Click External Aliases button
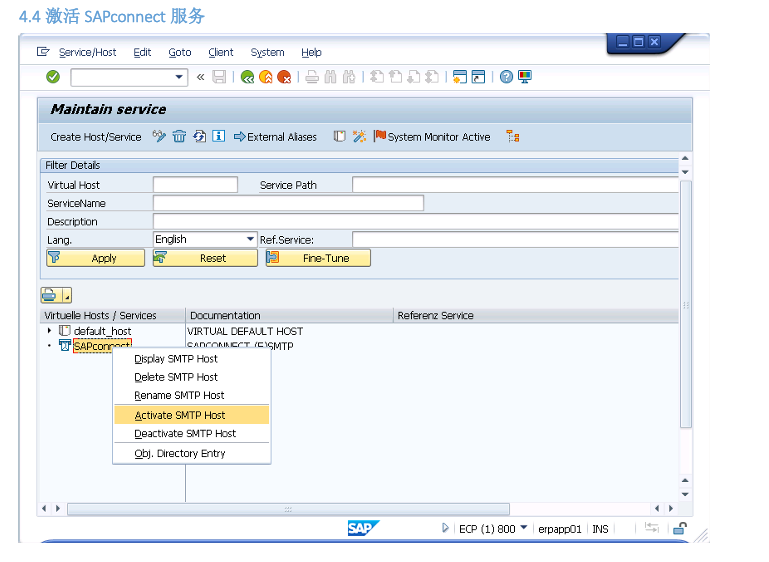769x562 pixels. pos(275,137)
